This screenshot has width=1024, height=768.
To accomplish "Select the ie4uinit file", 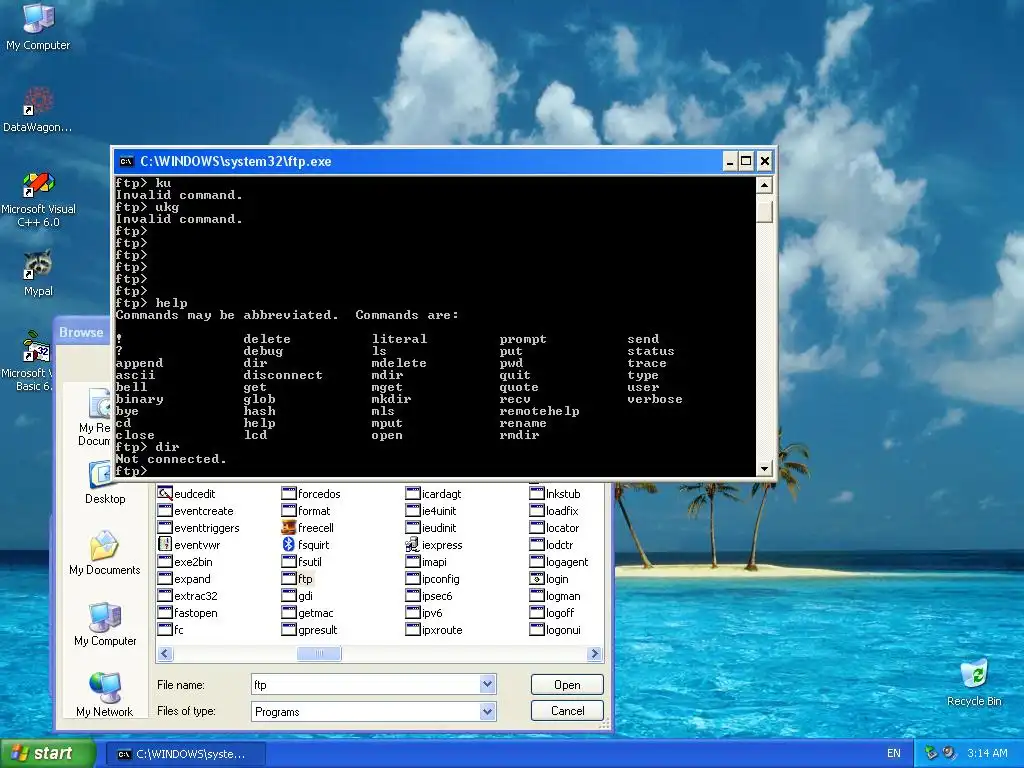I will pos(431,511).
